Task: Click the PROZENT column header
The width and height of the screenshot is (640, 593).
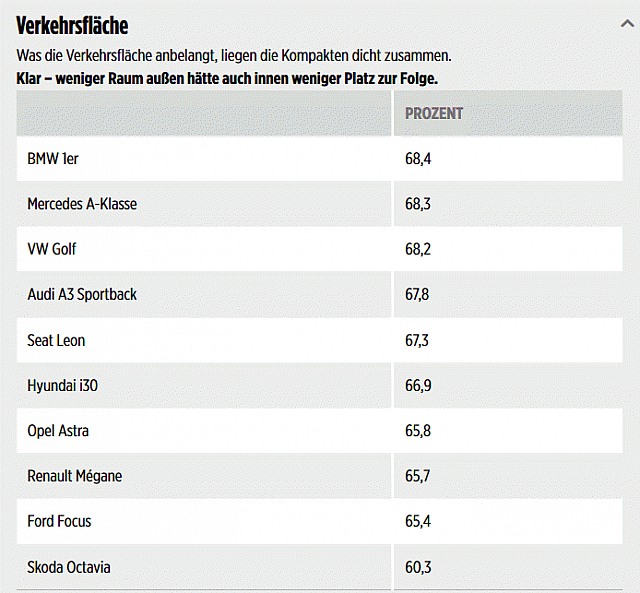Action: pyautogui.click(x=434, y=113)
